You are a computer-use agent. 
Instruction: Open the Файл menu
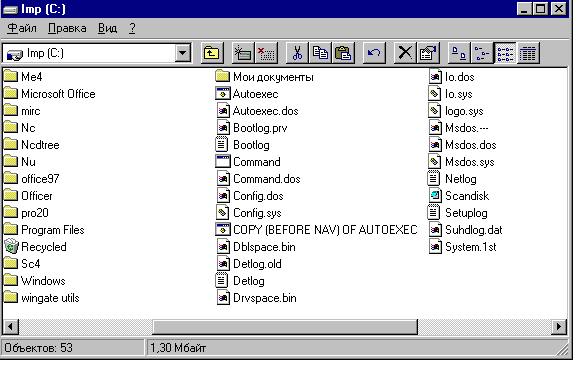click(x=22, y=28)
